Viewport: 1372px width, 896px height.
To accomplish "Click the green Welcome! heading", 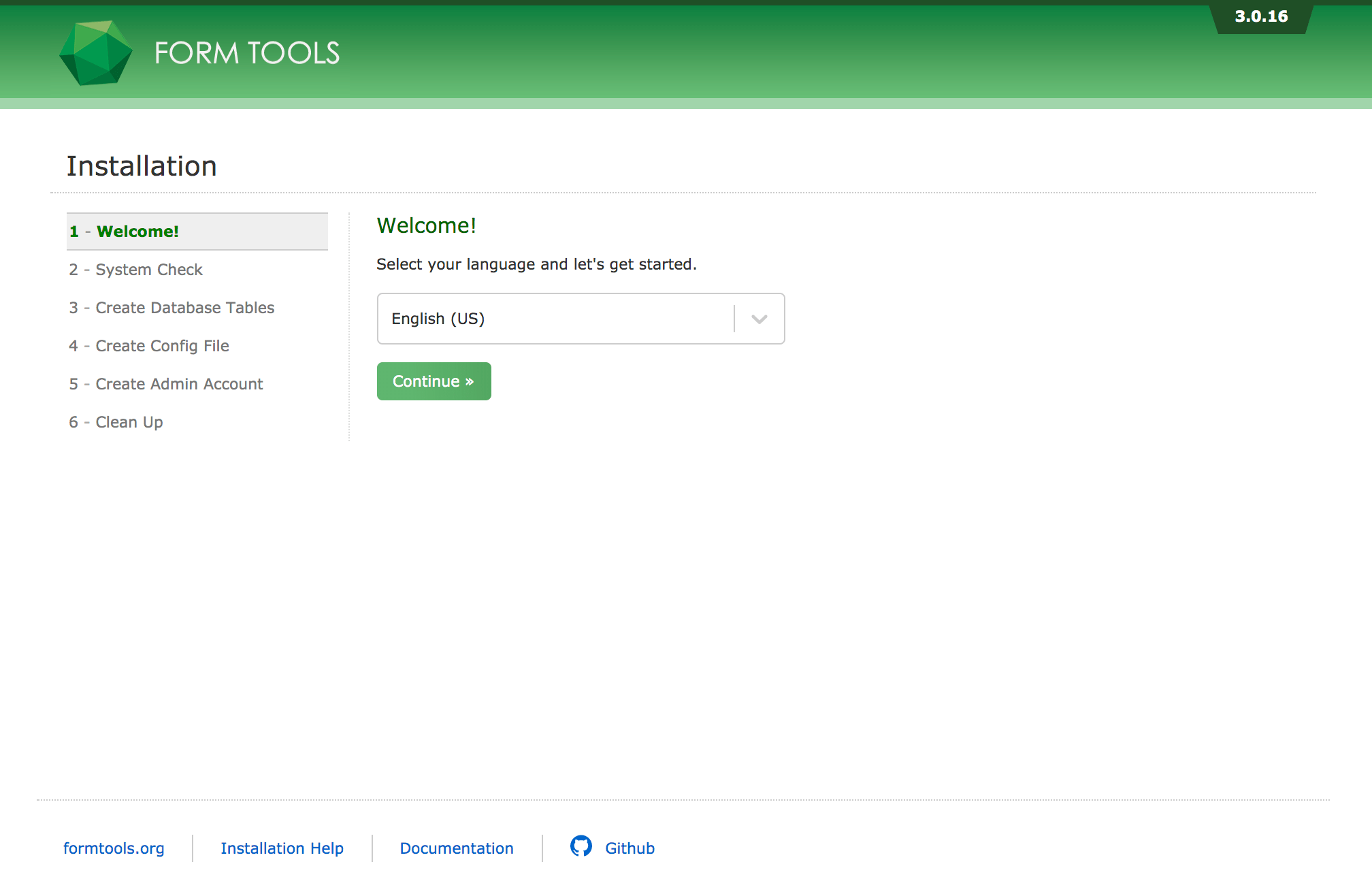I will (426, 225).
